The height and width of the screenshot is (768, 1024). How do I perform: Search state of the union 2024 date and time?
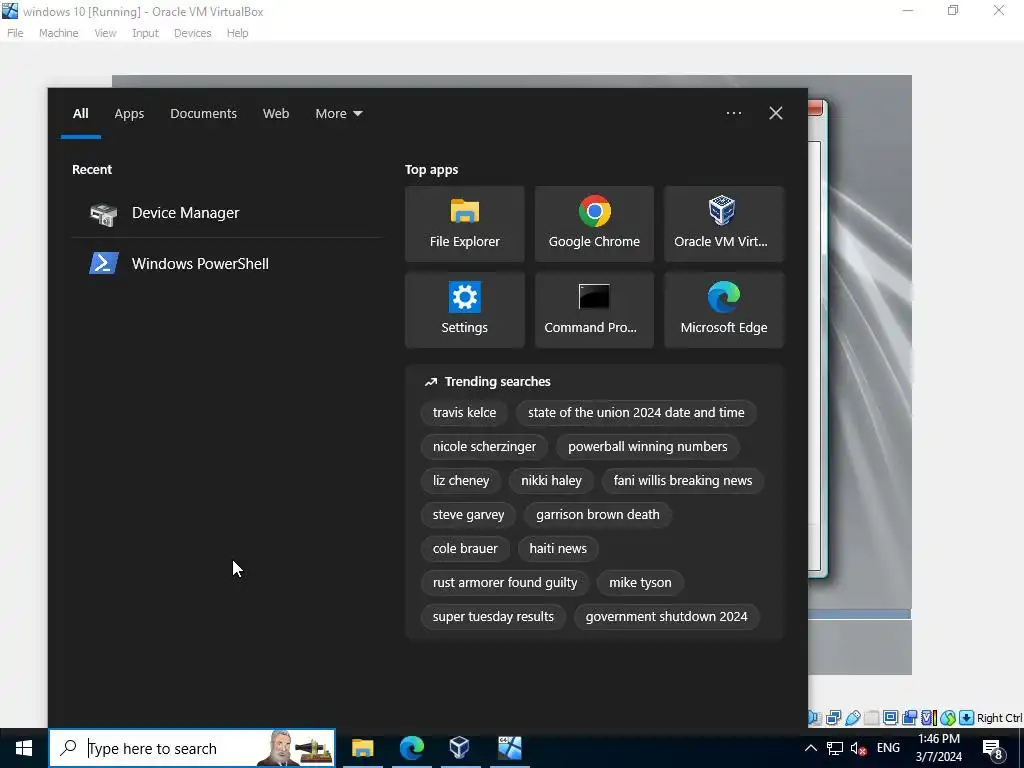pos(636,413)
